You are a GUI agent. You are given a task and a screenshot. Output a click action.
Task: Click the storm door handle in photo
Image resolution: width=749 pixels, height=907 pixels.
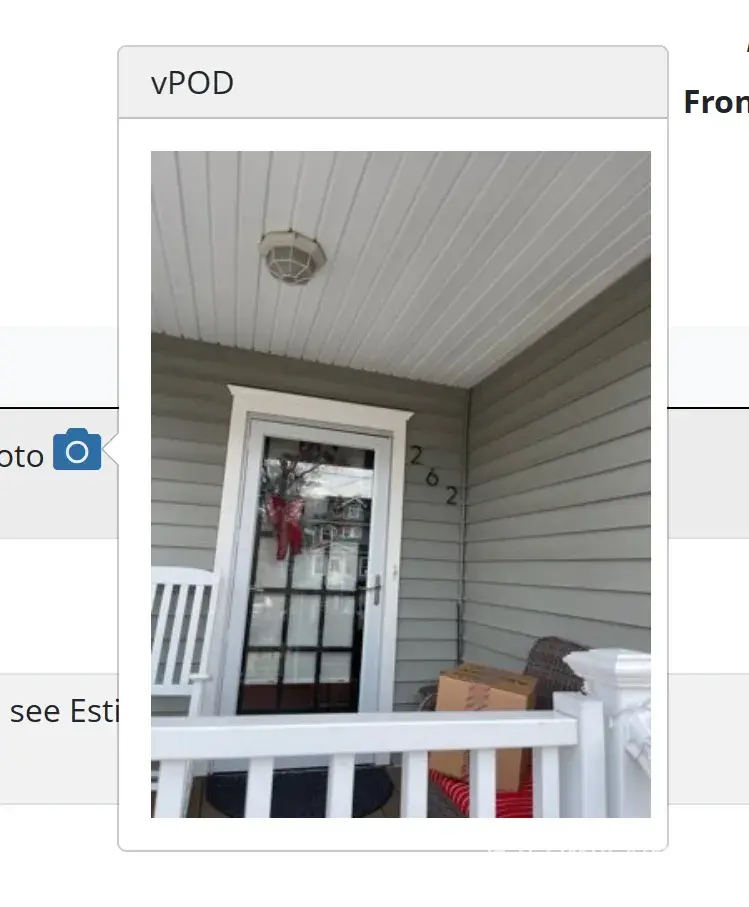point(377,589)
